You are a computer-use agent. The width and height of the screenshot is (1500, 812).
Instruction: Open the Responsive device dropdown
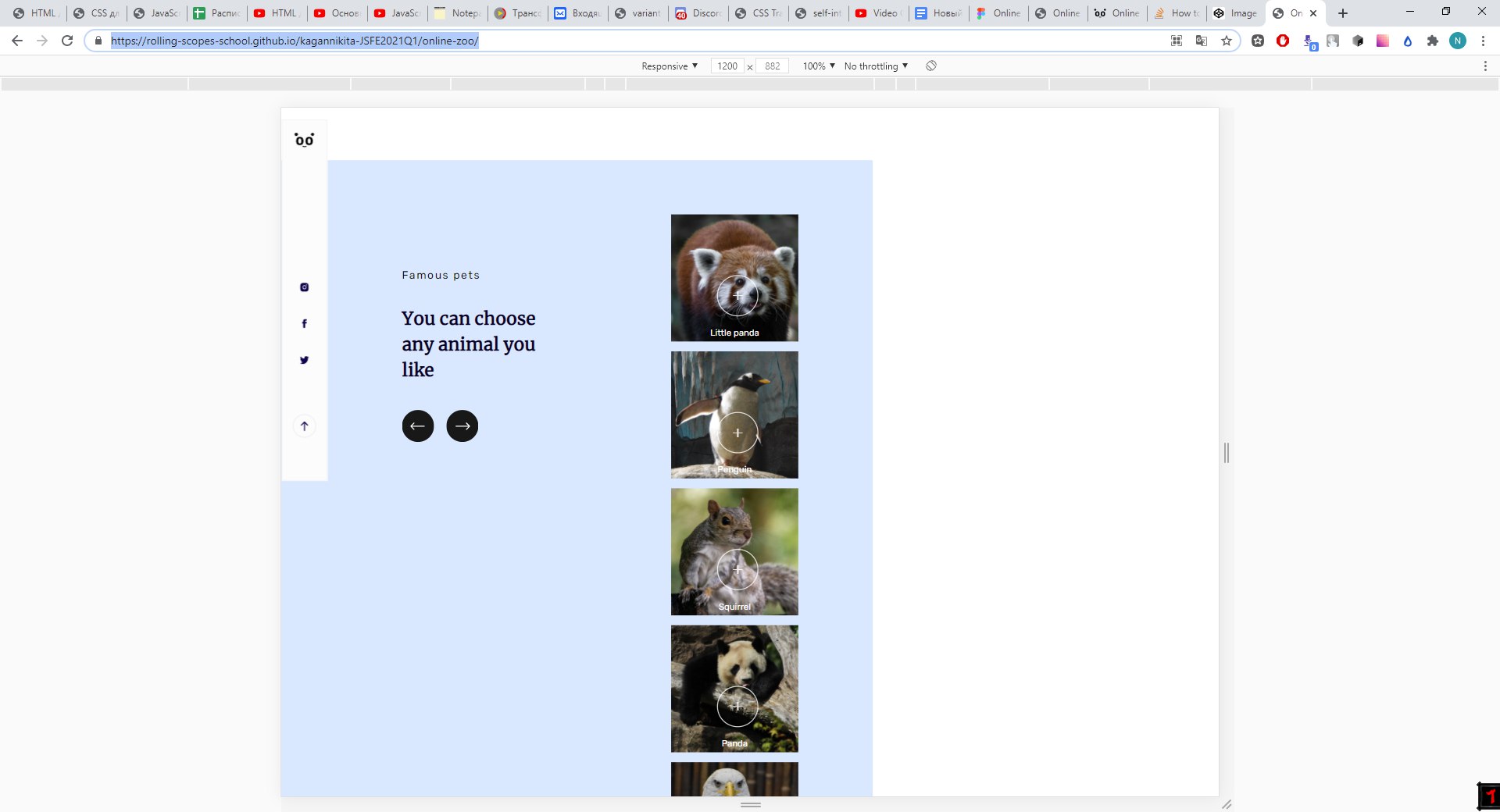pos(670,66)
